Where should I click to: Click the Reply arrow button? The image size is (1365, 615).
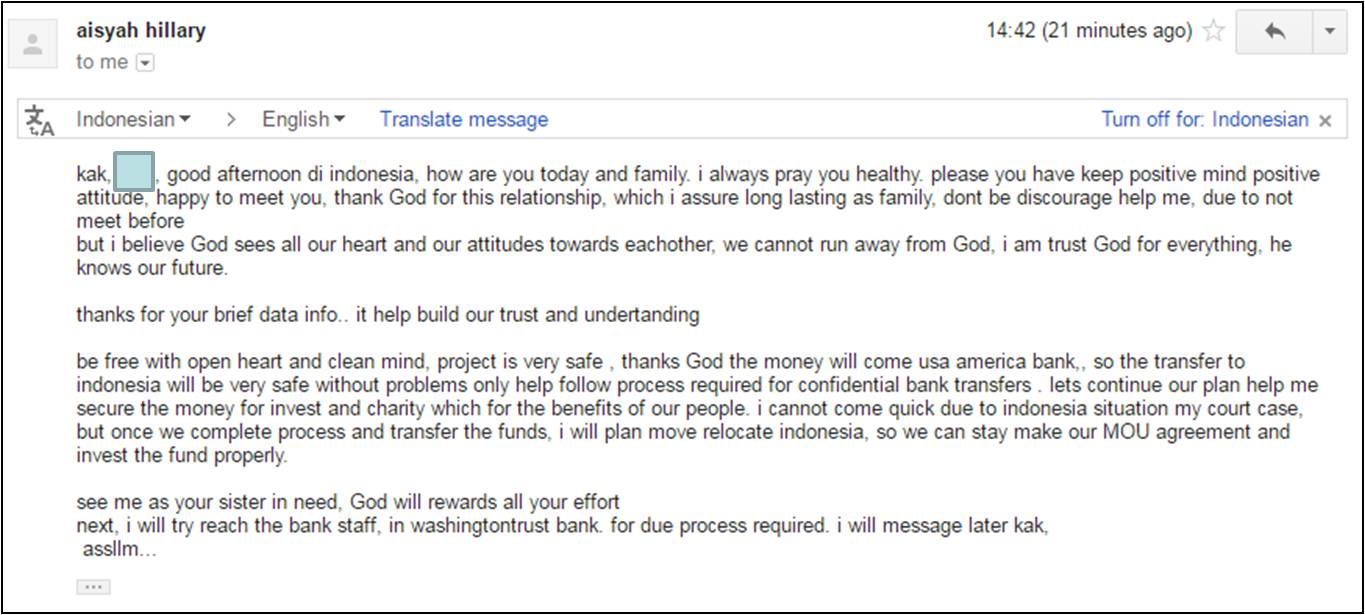(x=1274, y=31)
